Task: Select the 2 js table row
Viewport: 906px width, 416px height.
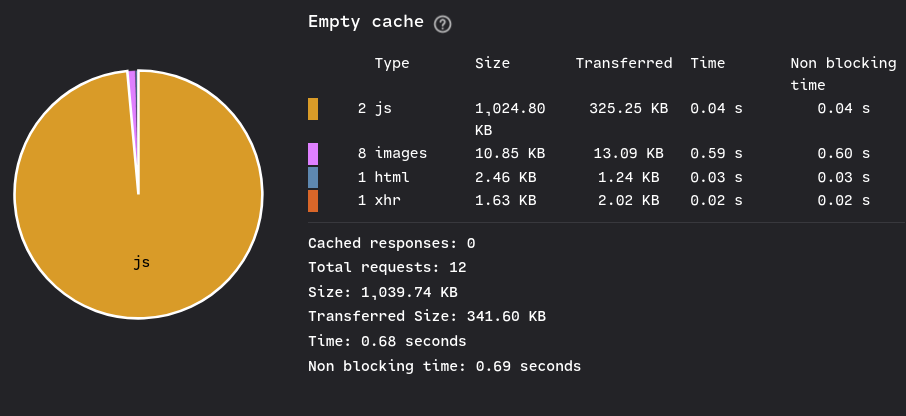Action: (606, 120)
